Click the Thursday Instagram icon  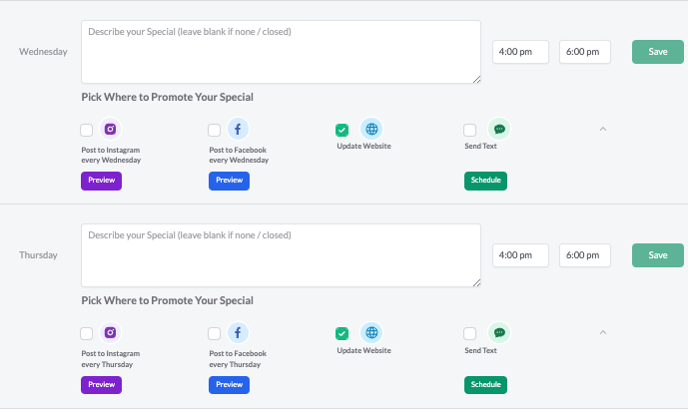pyautogui.click(x=110, y=333)
